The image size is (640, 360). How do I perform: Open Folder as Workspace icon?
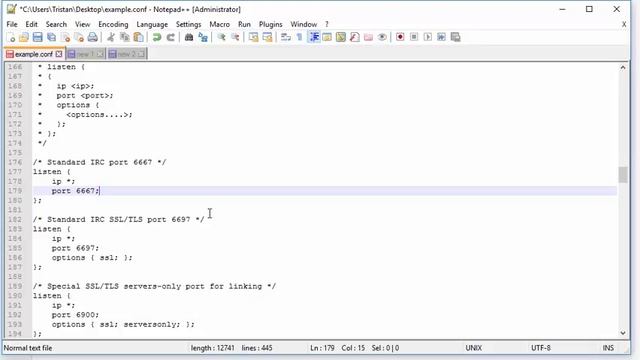tap(368, 38)
